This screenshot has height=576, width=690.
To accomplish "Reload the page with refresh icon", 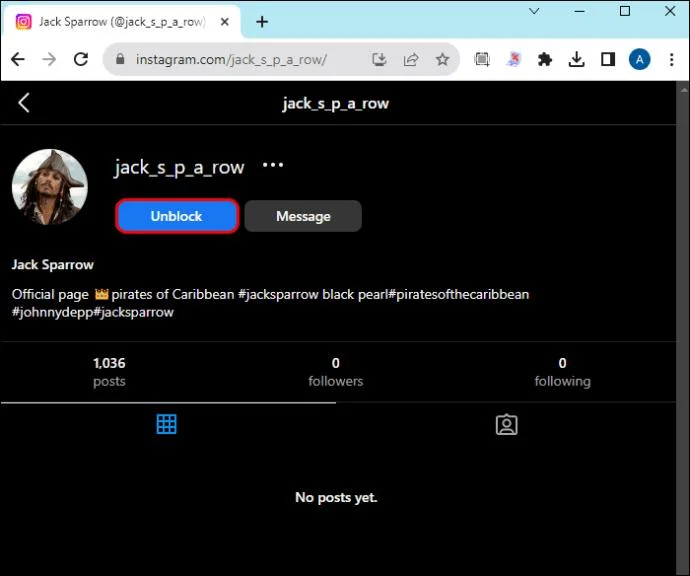I will coord(81,59).
